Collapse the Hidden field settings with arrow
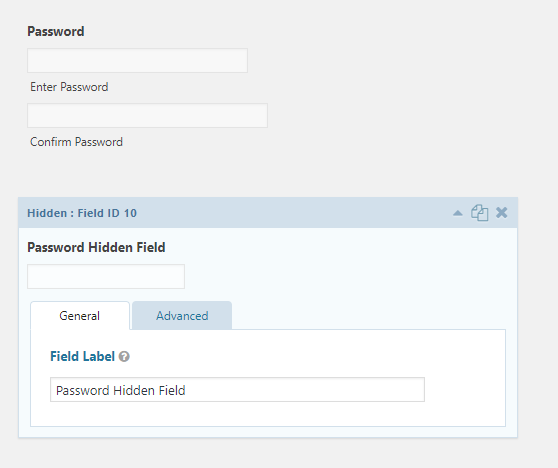The width and height of the screenshot is (558, 468). click(458, 213)
